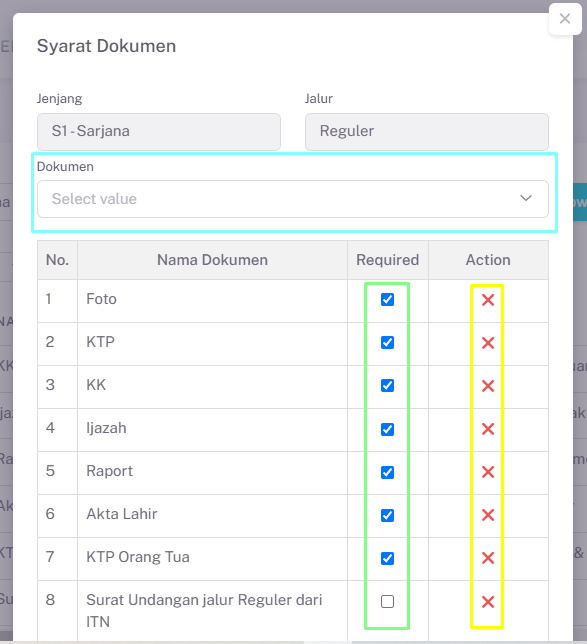This screenshot has height=644, width=587.
Task: Click the Jenjang S1-Sarjana field
Action: coord(159,131)
